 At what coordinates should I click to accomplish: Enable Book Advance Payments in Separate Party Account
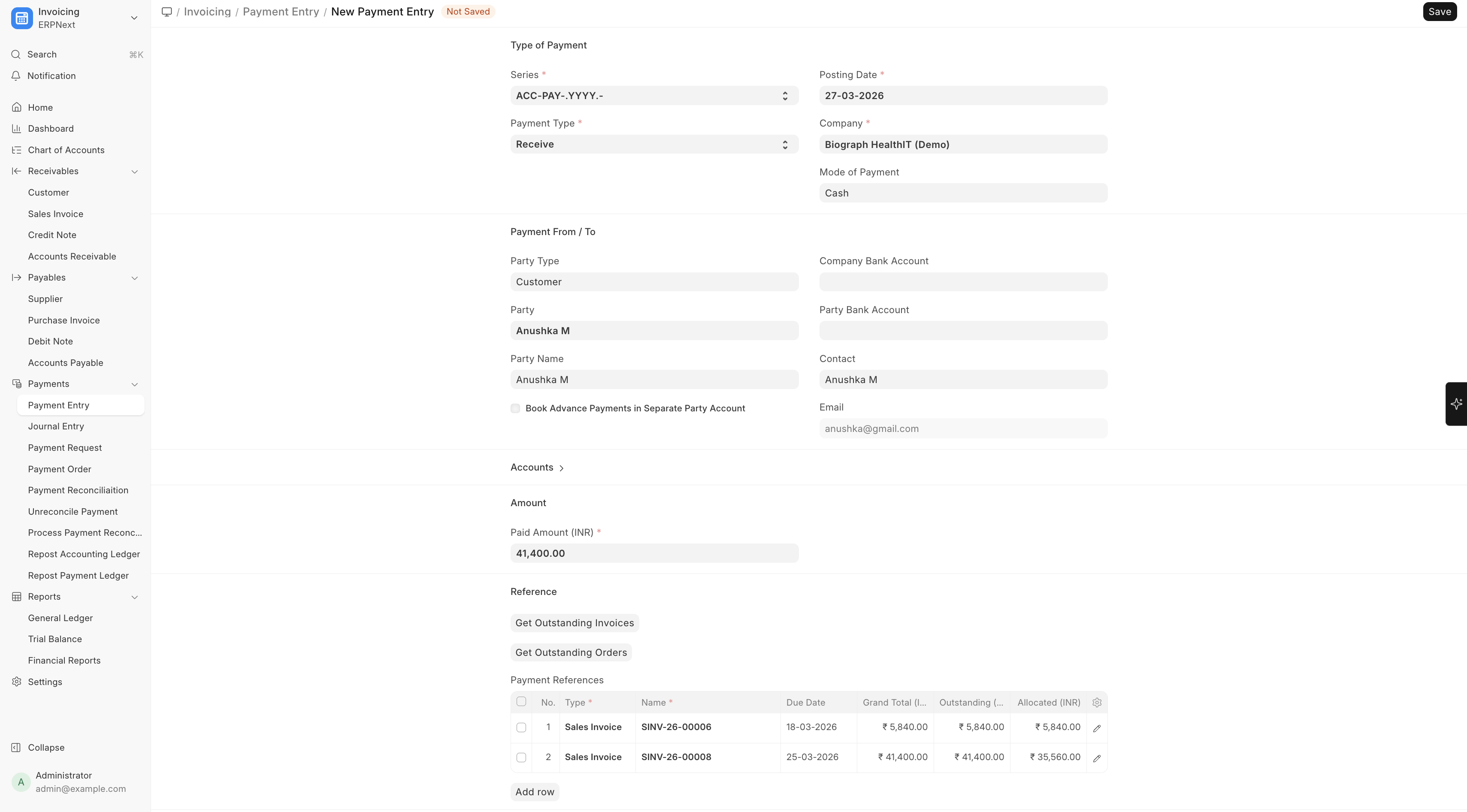tap(515, 408)
